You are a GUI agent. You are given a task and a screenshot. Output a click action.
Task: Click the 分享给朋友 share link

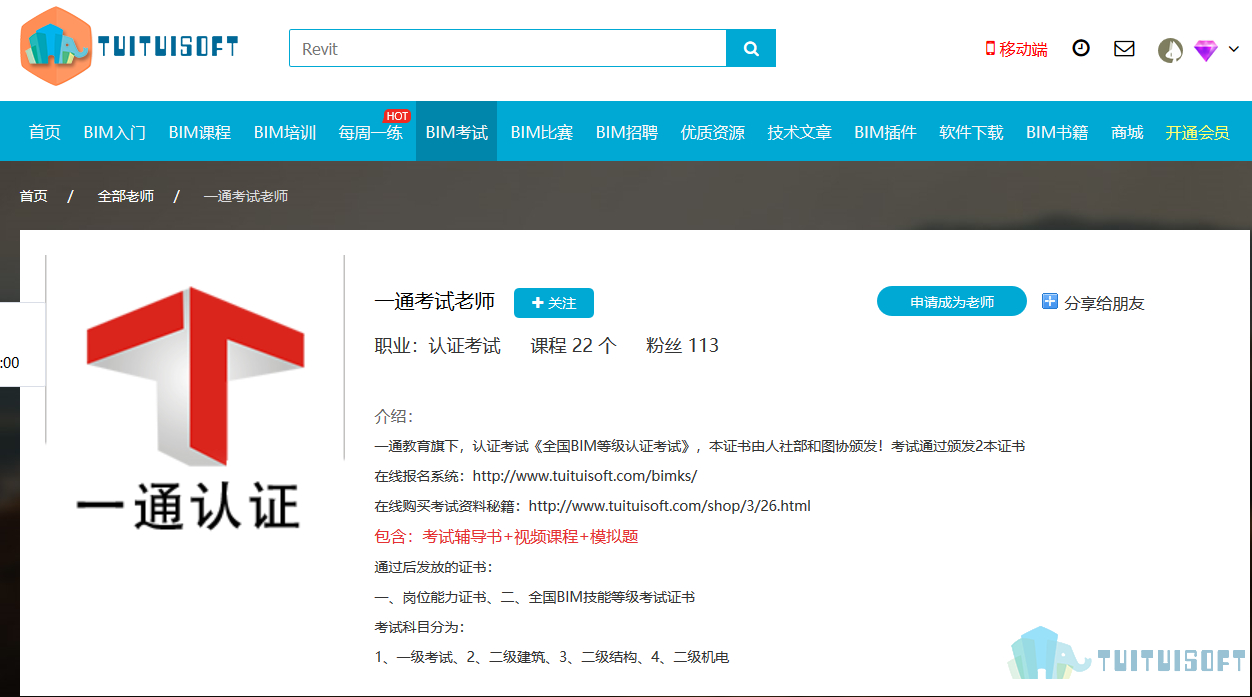(x=1104, y=303)
